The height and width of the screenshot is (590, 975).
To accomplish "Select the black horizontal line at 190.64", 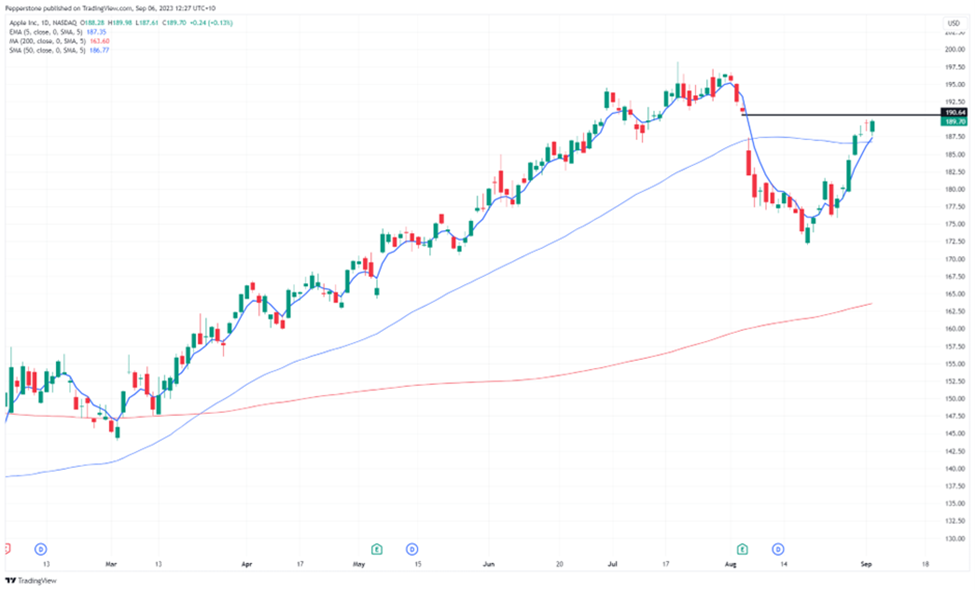I will [x=840, y=115].
